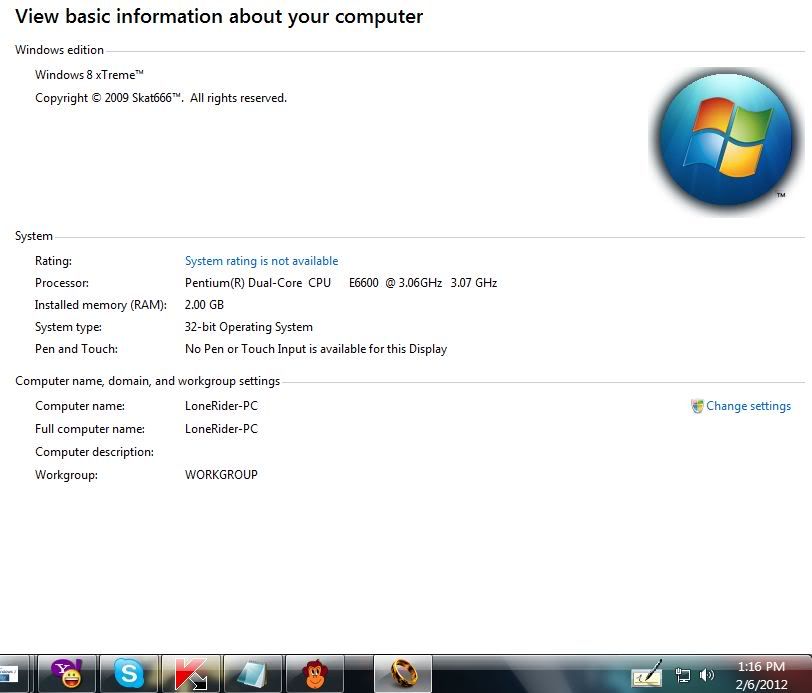Open the monkey face taskbar app
The width and height of the screenshot is (812, 693).
[315, 674]
